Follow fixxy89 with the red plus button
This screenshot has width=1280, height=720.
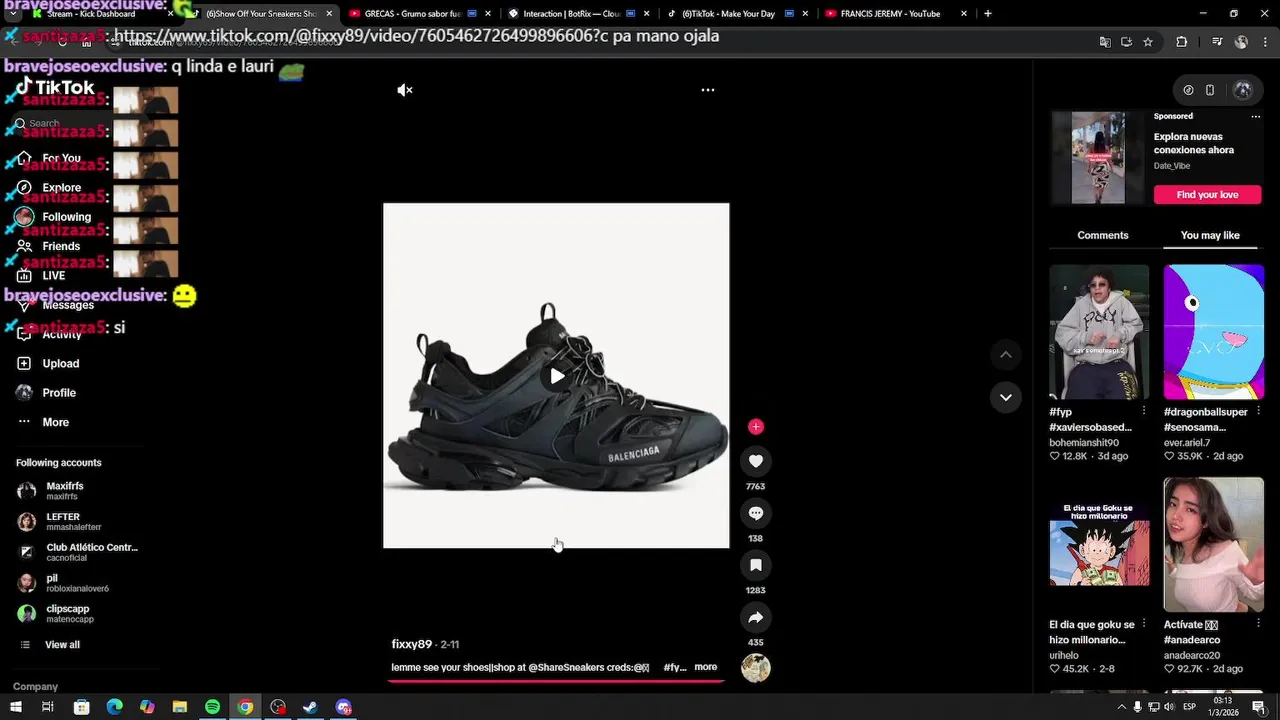756,427
